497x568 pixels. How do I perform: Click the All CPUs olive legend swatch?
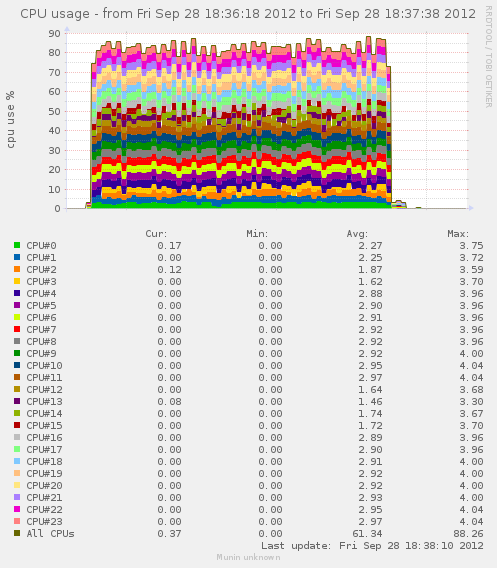click(17, 533)
